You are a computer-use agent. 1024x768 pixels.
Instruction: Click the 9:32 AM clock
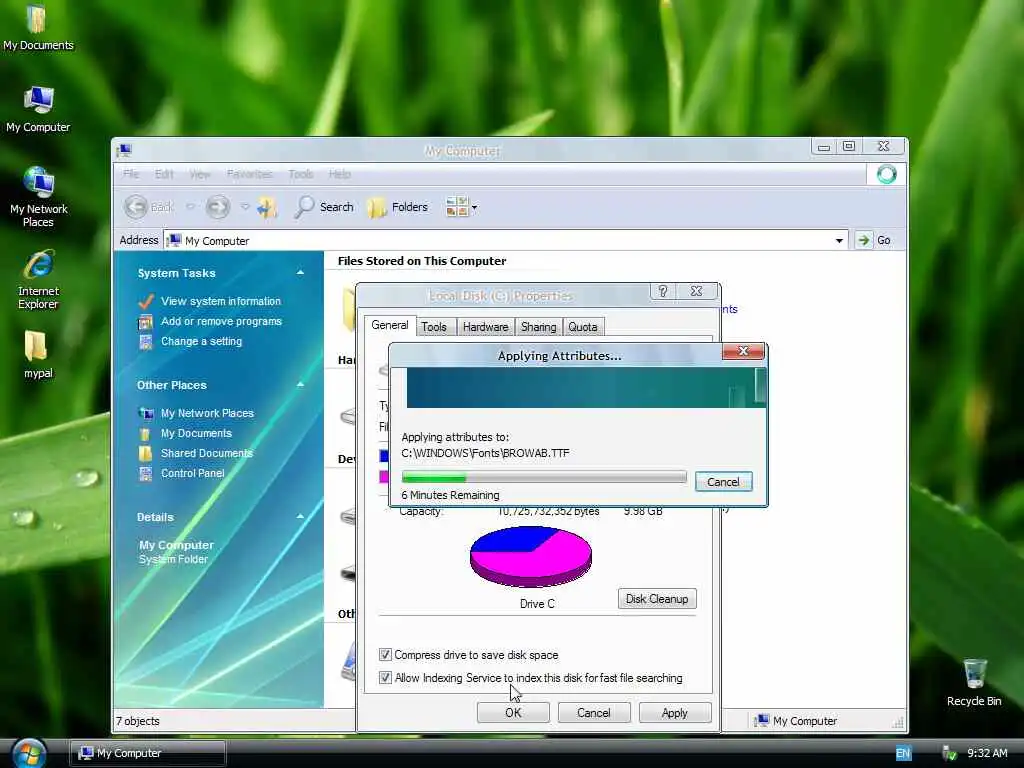pyautogui.click(x=987, y=754)
